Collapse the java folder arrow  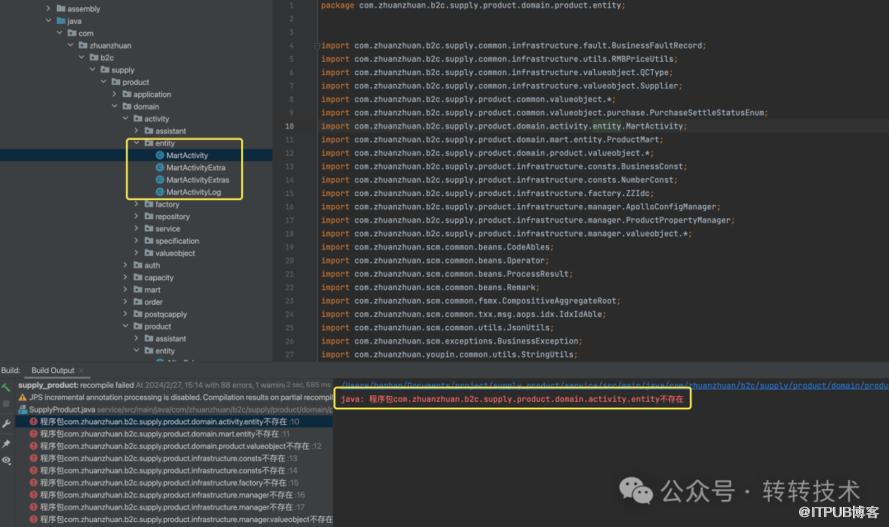pos(48,21)
